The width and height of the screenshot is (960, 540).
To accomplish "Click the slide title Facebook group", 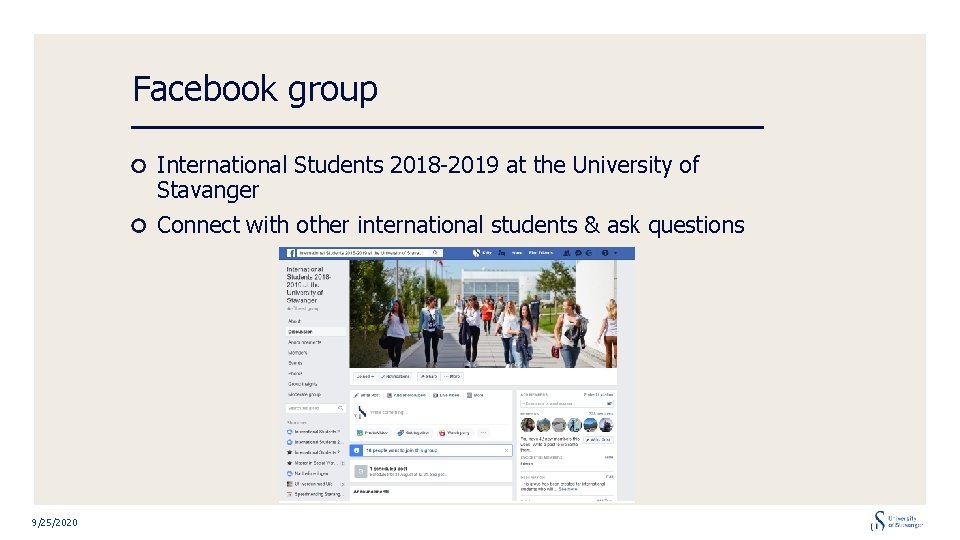I will (255, 89).
